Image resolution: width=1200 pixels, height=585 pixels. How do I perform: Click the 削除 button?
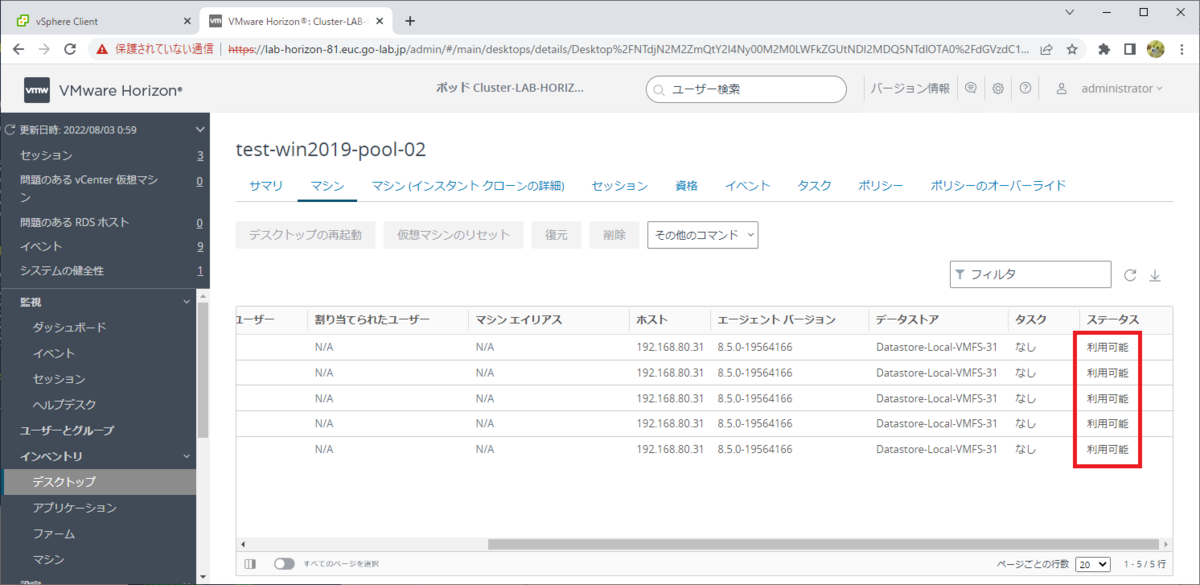click(x=614, y=235)
